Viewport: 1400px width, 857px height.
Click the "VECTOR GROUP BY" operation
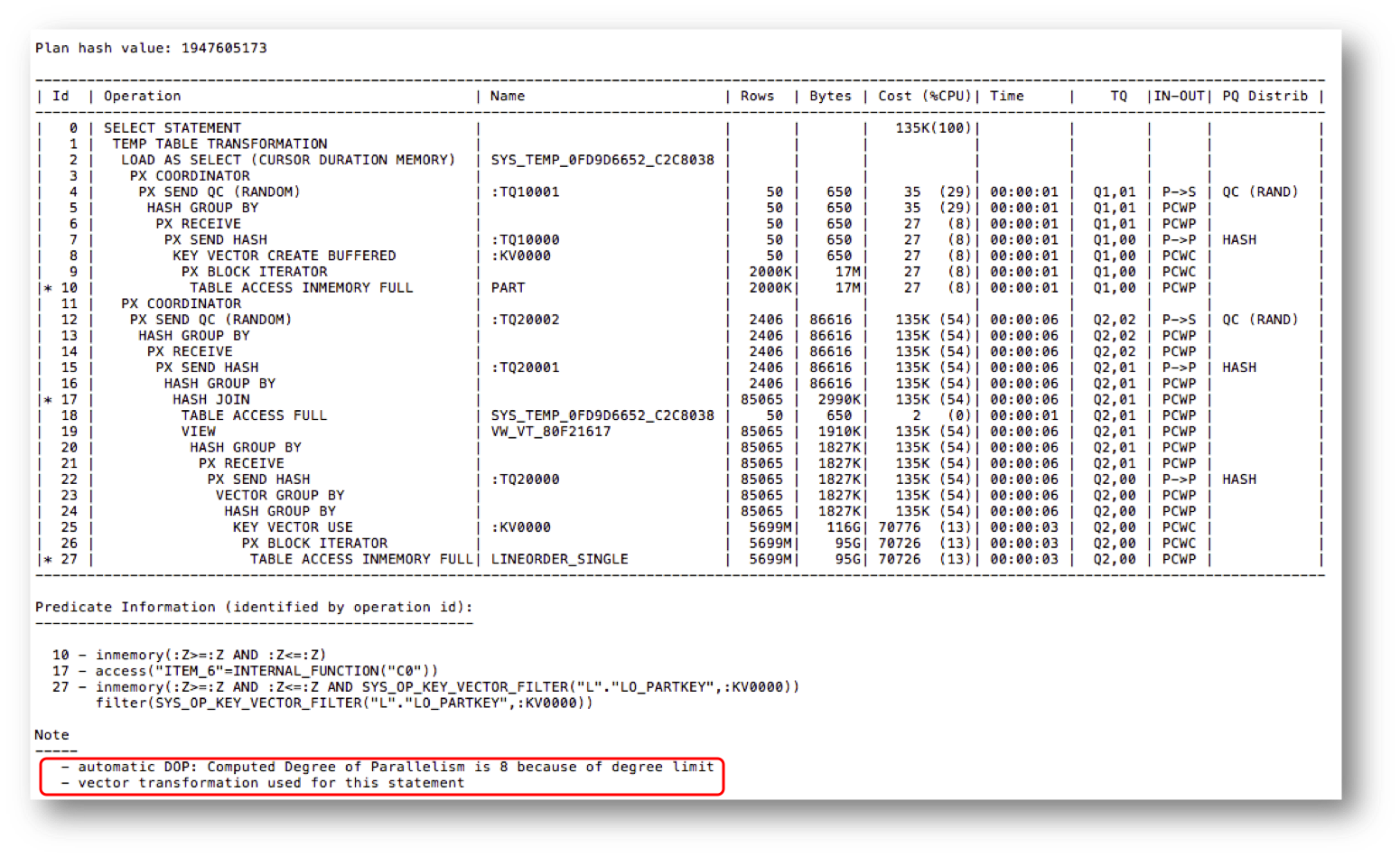[x=280, y=495]
